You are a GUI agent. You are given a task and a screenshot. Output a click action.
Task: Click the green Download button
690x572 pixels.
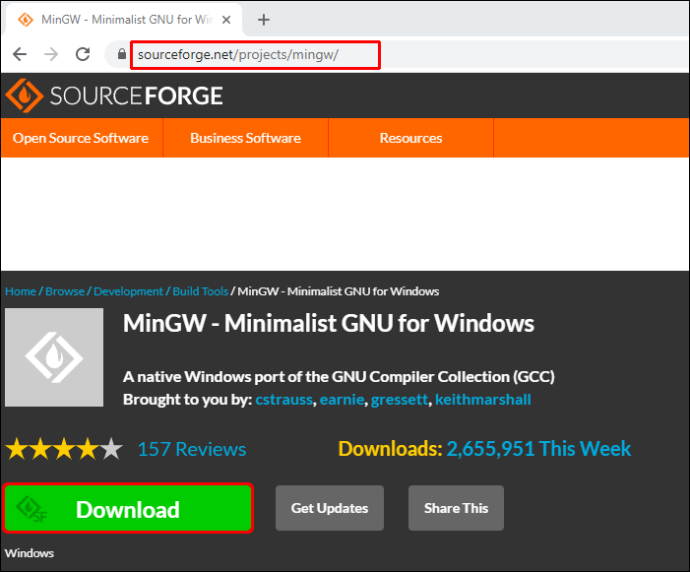tap(128, 508)
